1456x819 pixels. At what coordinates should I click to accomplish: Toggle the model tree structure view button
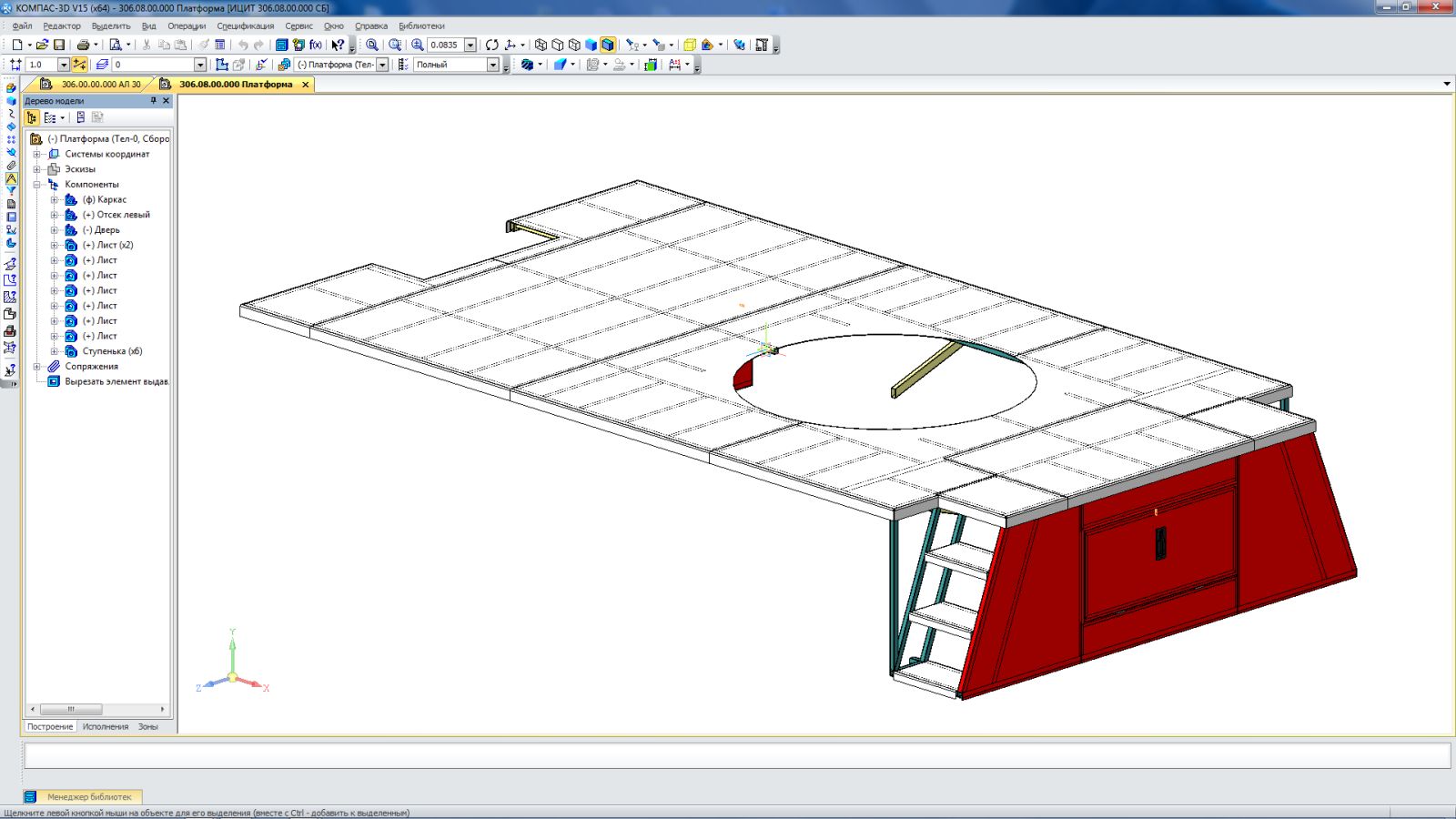[x=32, y=117]
